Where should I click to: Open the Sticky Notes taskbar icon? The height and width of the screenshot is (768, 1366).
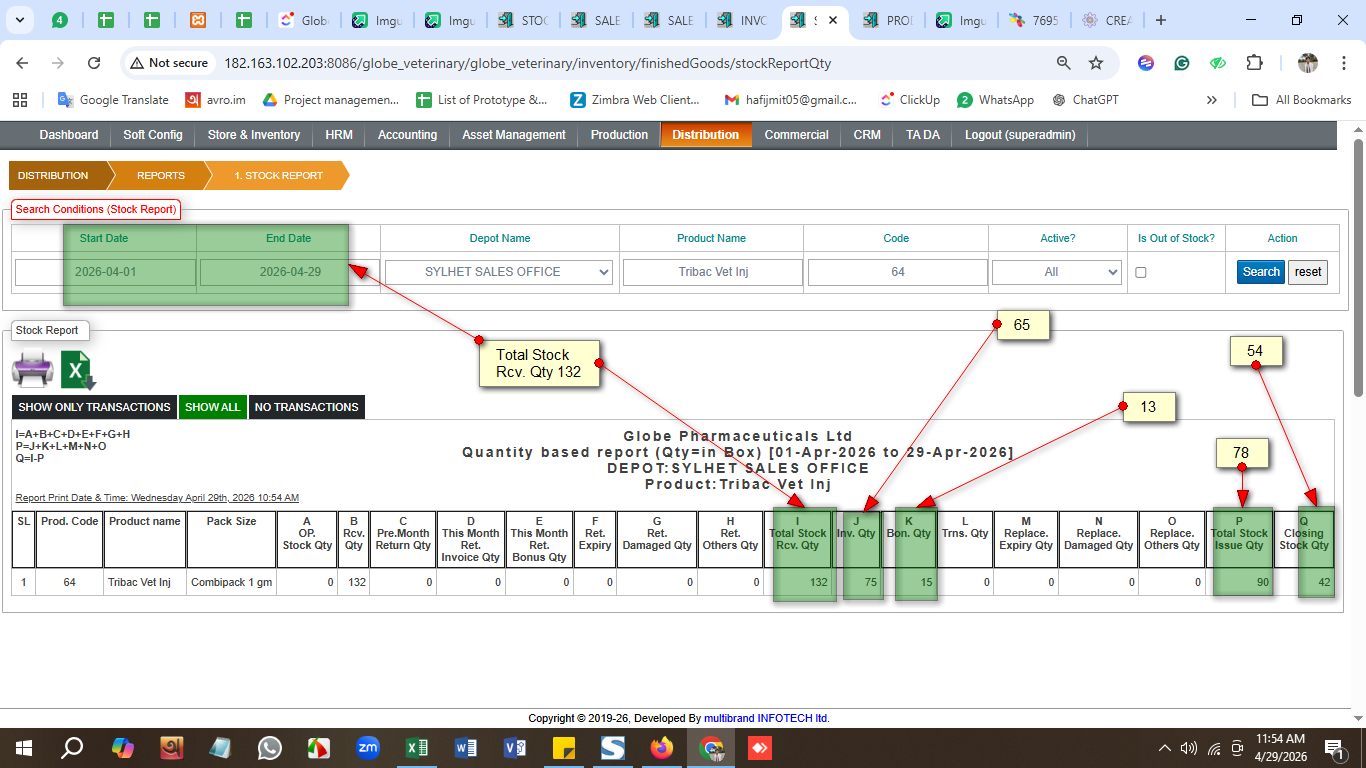564,748
